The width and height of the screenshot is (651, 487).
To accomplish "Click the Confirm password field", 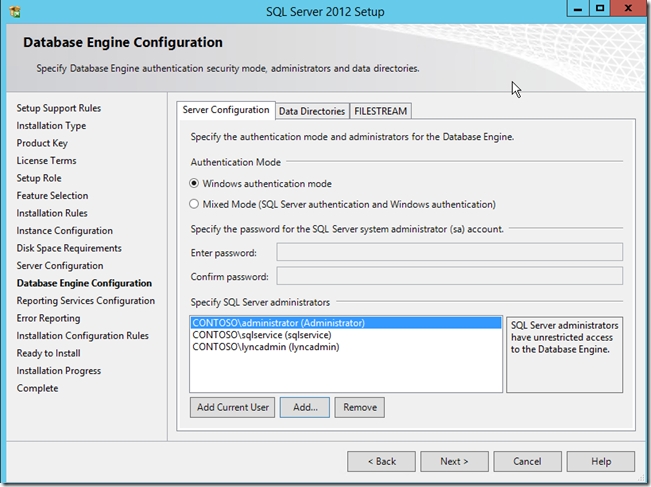I will tap(450, 276).
